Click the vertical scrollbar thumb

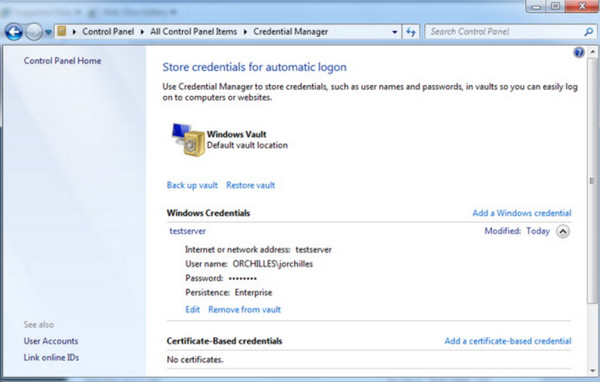click(592, 181)
